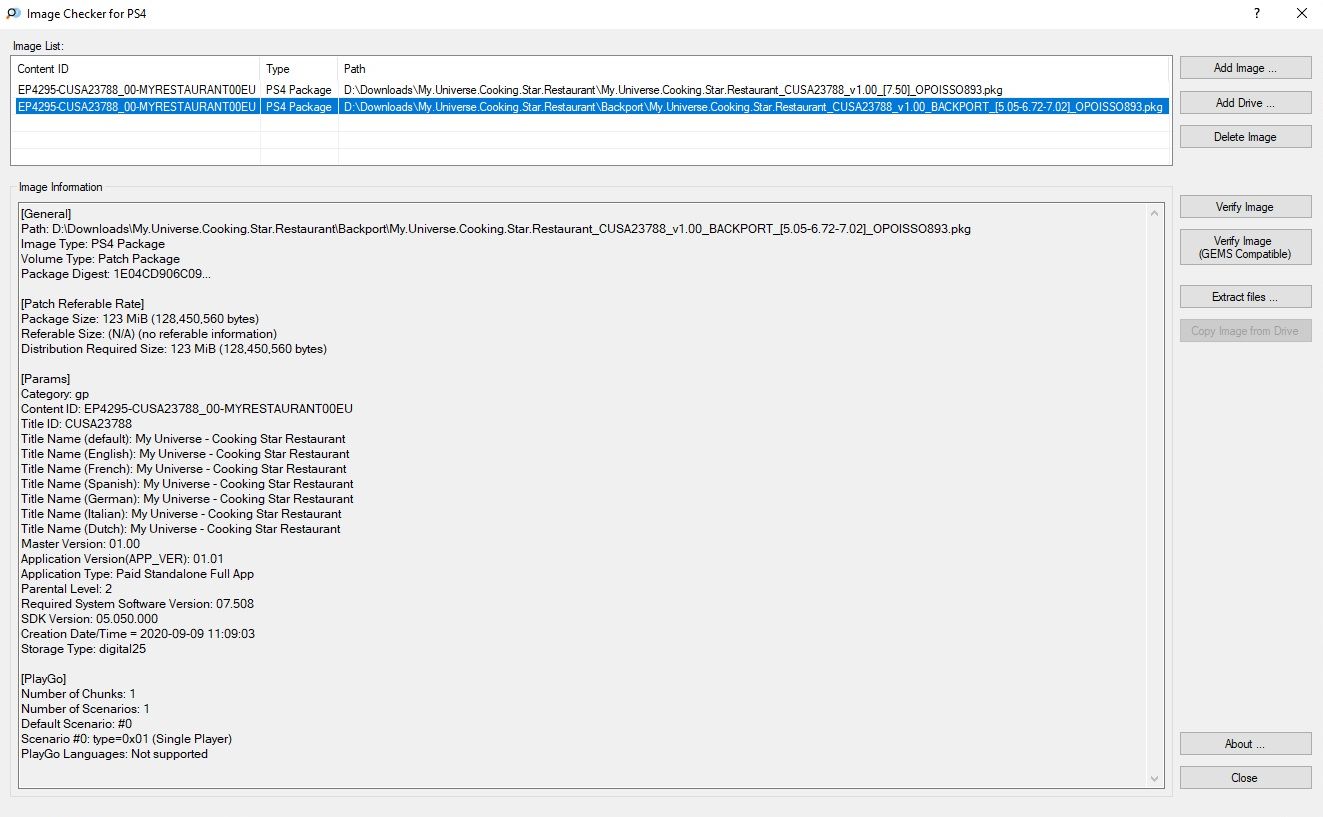Click the scrollbar down arrow in Image Information

[x=1156, y=779]
